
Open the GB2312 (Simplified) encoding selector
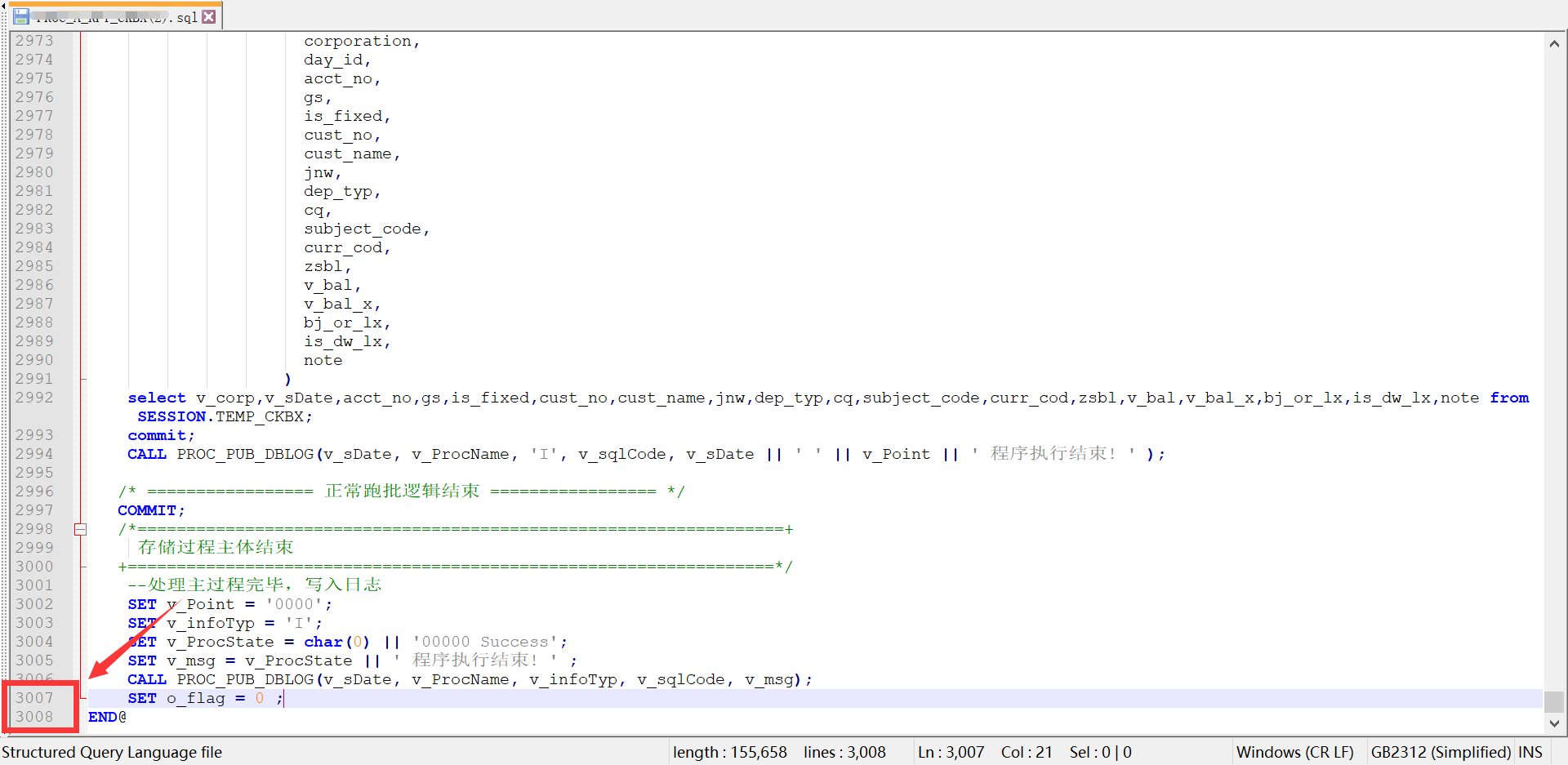(x=1441, y=752)
